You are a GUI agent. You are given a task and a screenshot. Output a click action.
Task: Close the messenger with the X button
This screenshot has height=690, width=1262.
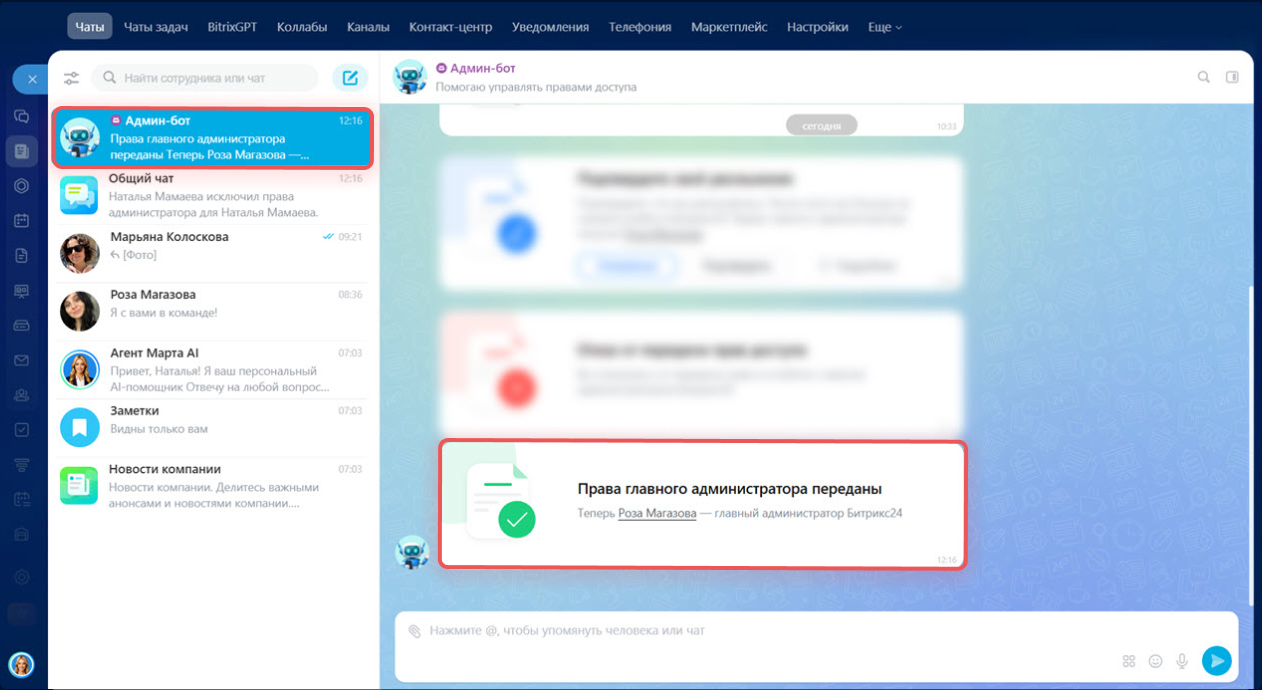click(32, 79)
